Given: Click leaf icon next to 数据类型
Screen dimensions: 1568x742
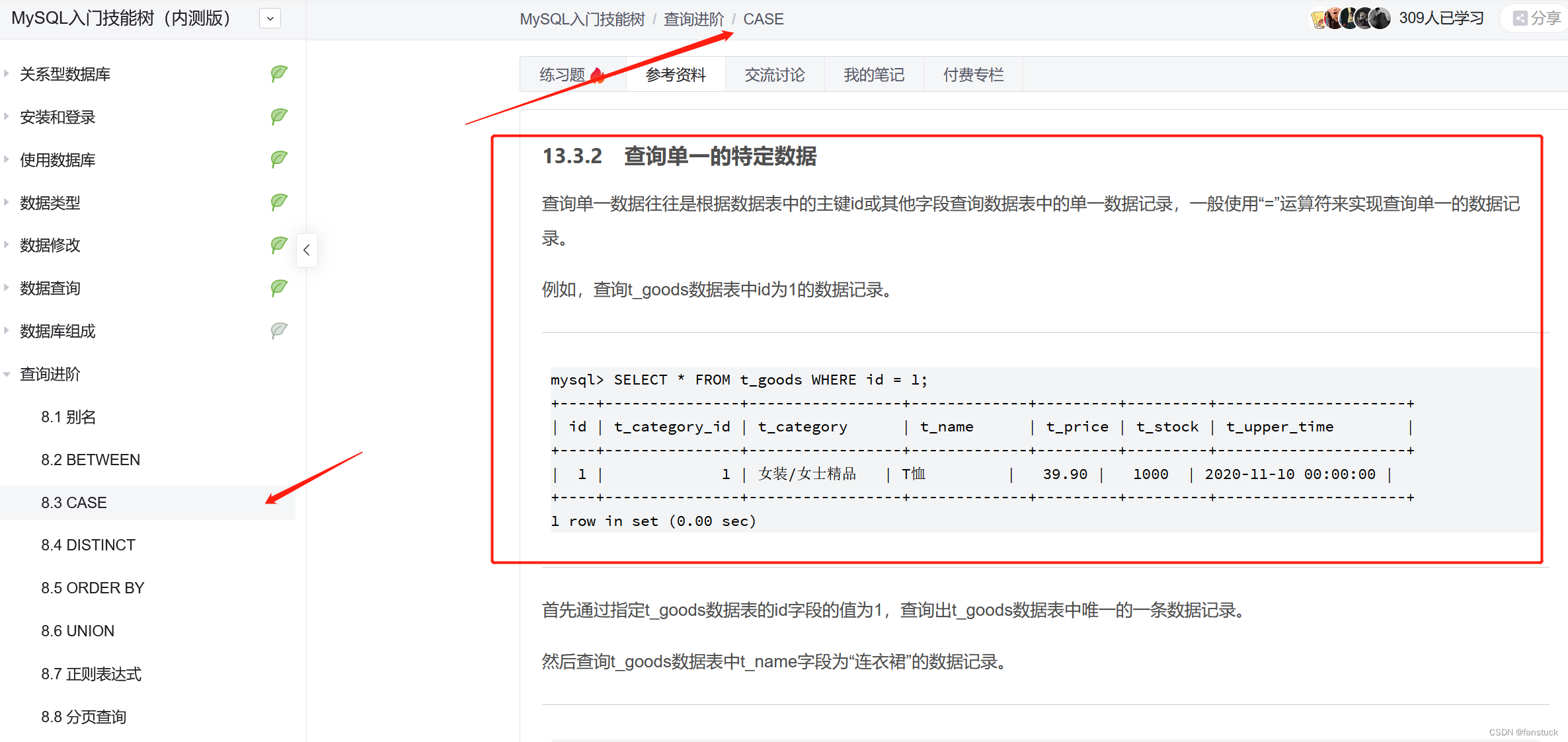Looking at the screenshot, I should point(279,202).
